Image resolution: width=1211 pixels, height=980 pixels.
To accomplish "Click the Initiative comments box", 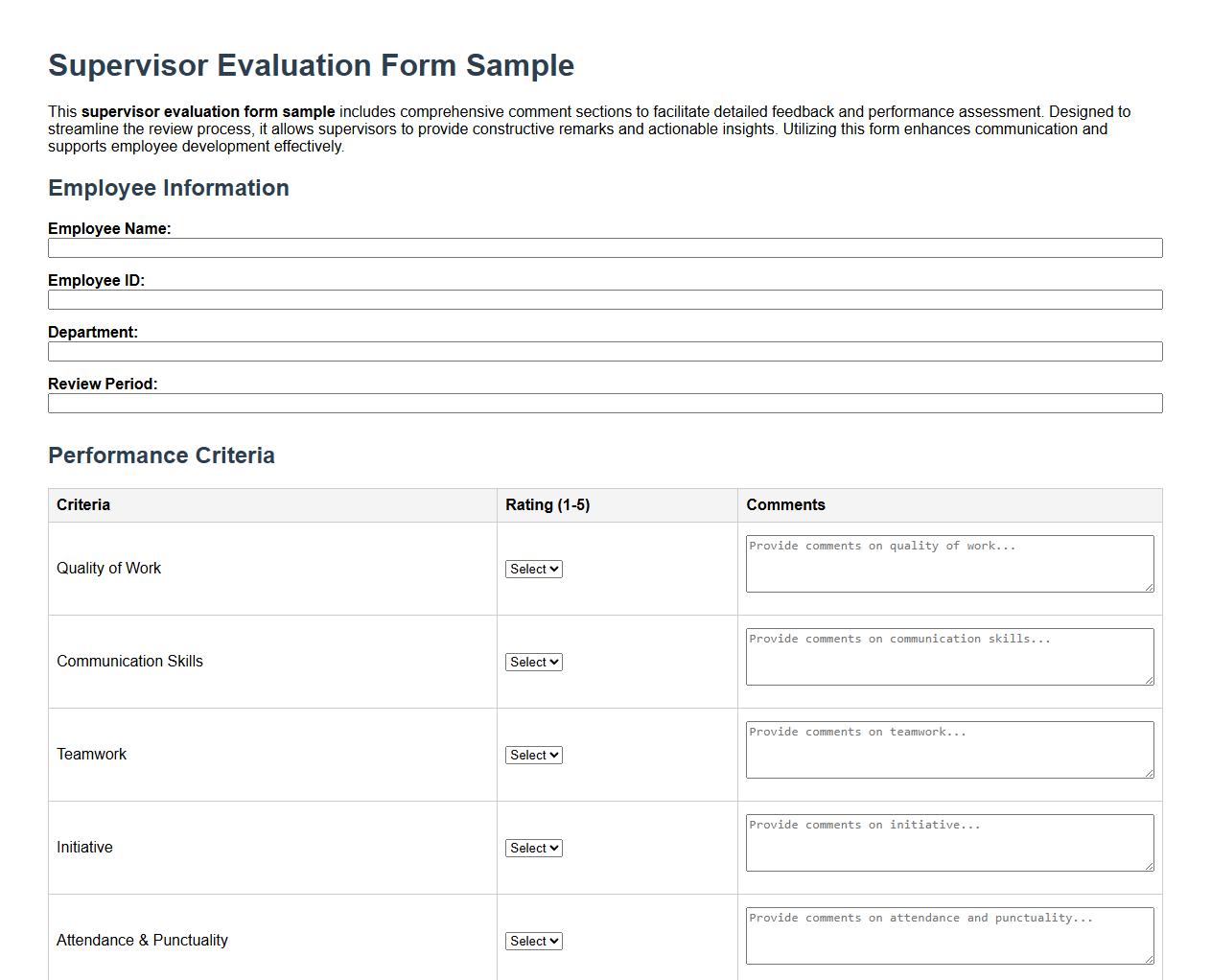I will click(948, 842).
